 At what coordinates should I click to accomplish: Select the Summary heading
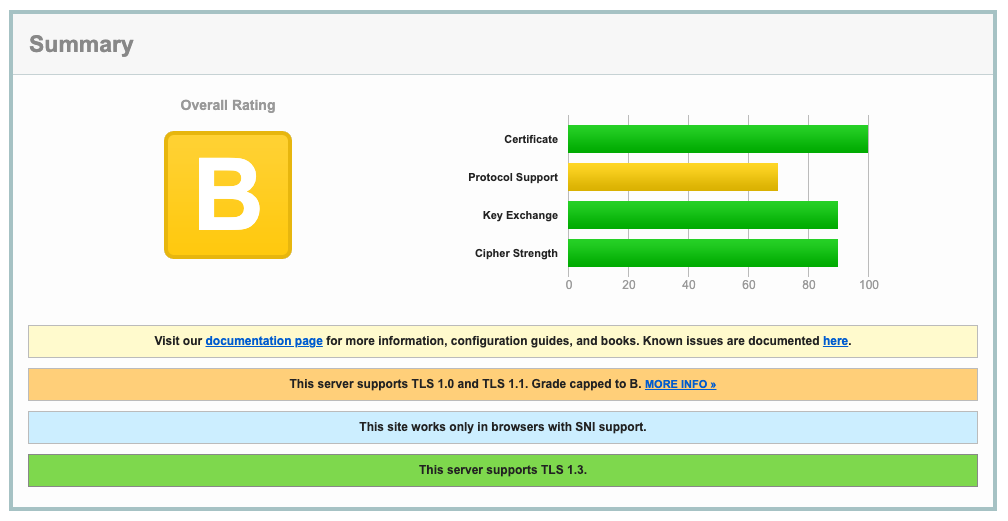(81, 44)
